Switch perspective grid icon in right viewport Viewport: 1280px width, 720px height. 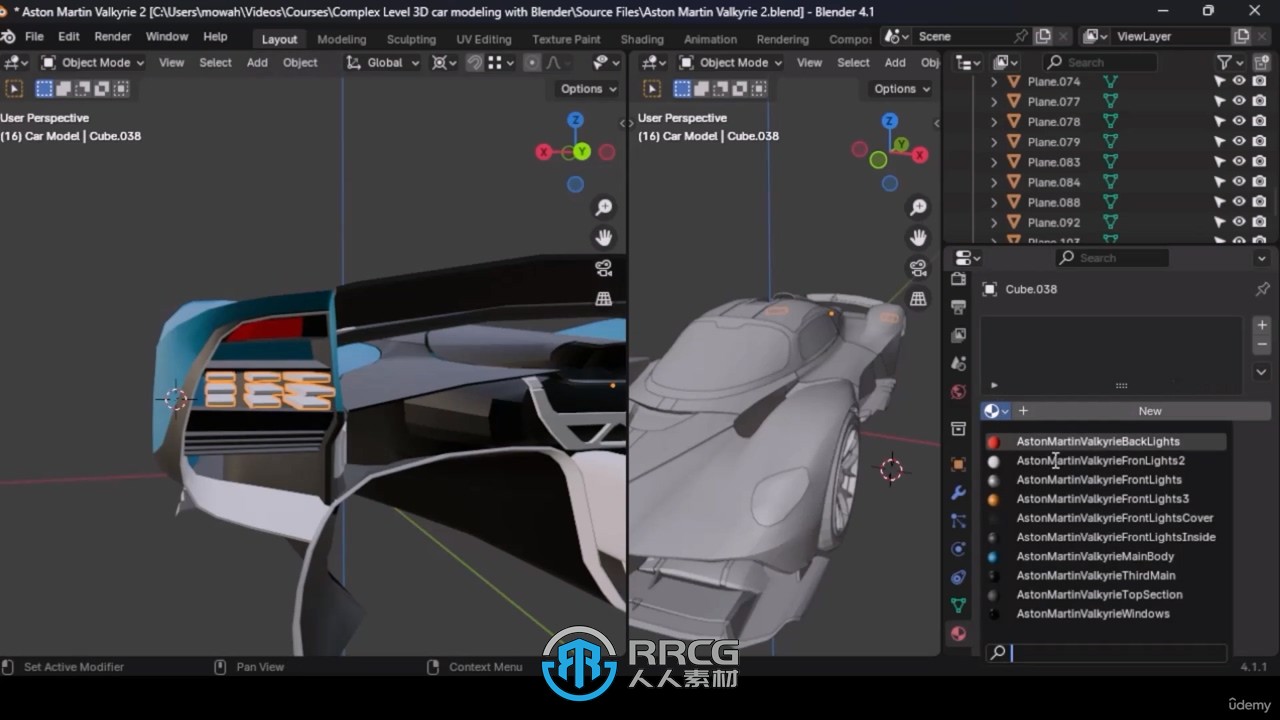coord(918,298)
